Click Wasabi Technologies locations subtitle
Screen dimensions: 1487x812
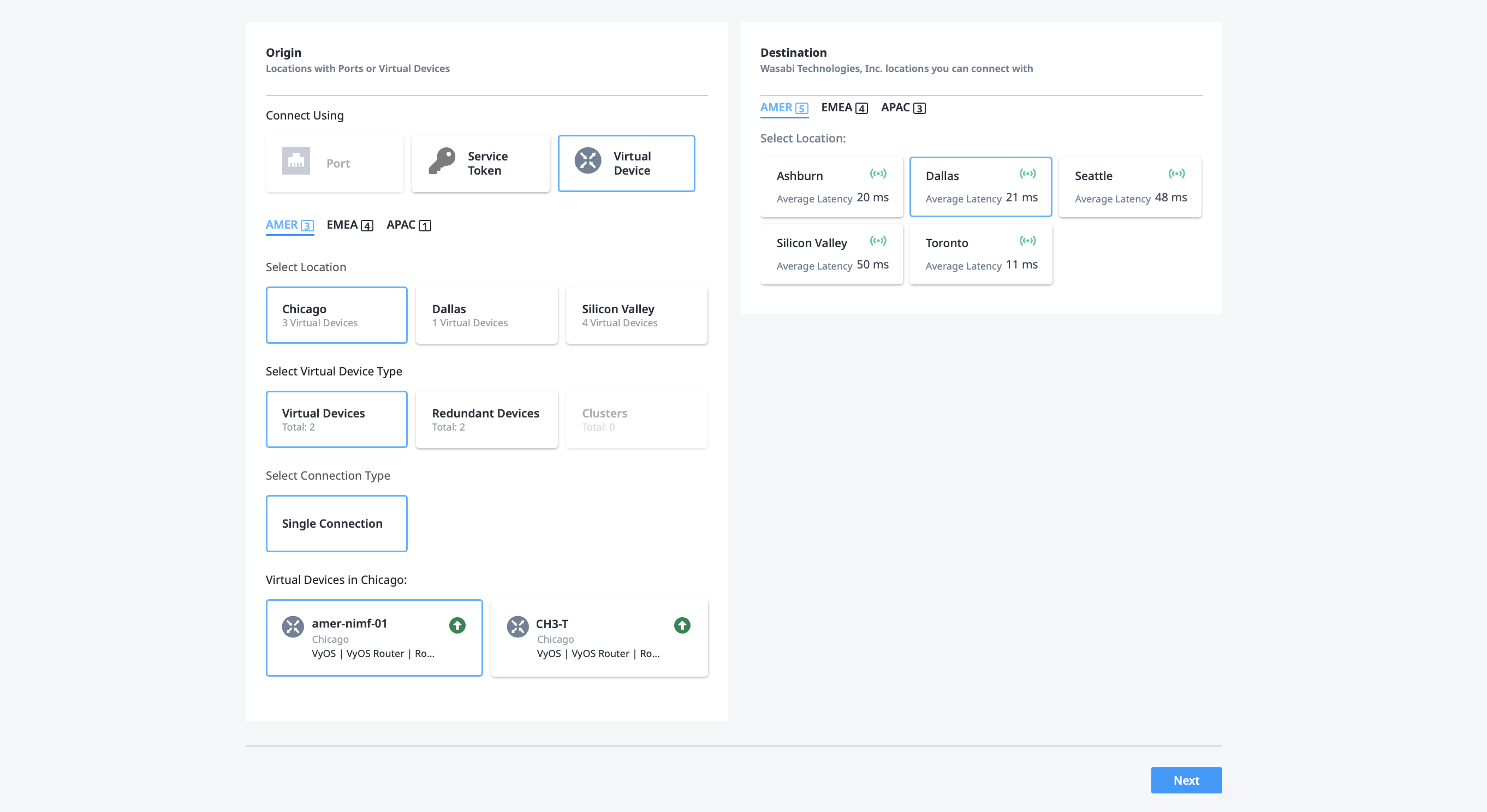click(x=896, y=69)
